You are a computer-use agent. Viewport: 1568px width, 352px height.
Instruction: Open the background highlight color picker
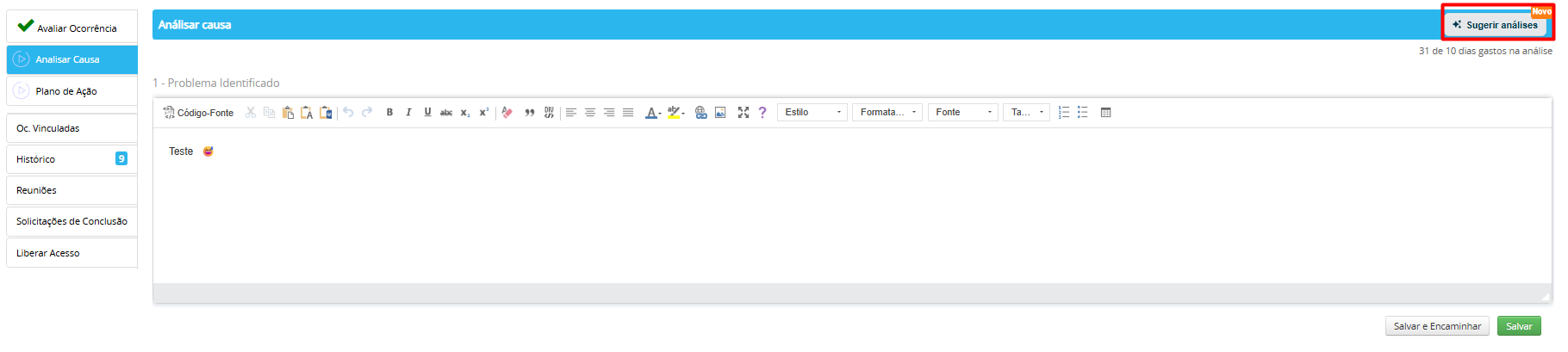tap(676, 113)
